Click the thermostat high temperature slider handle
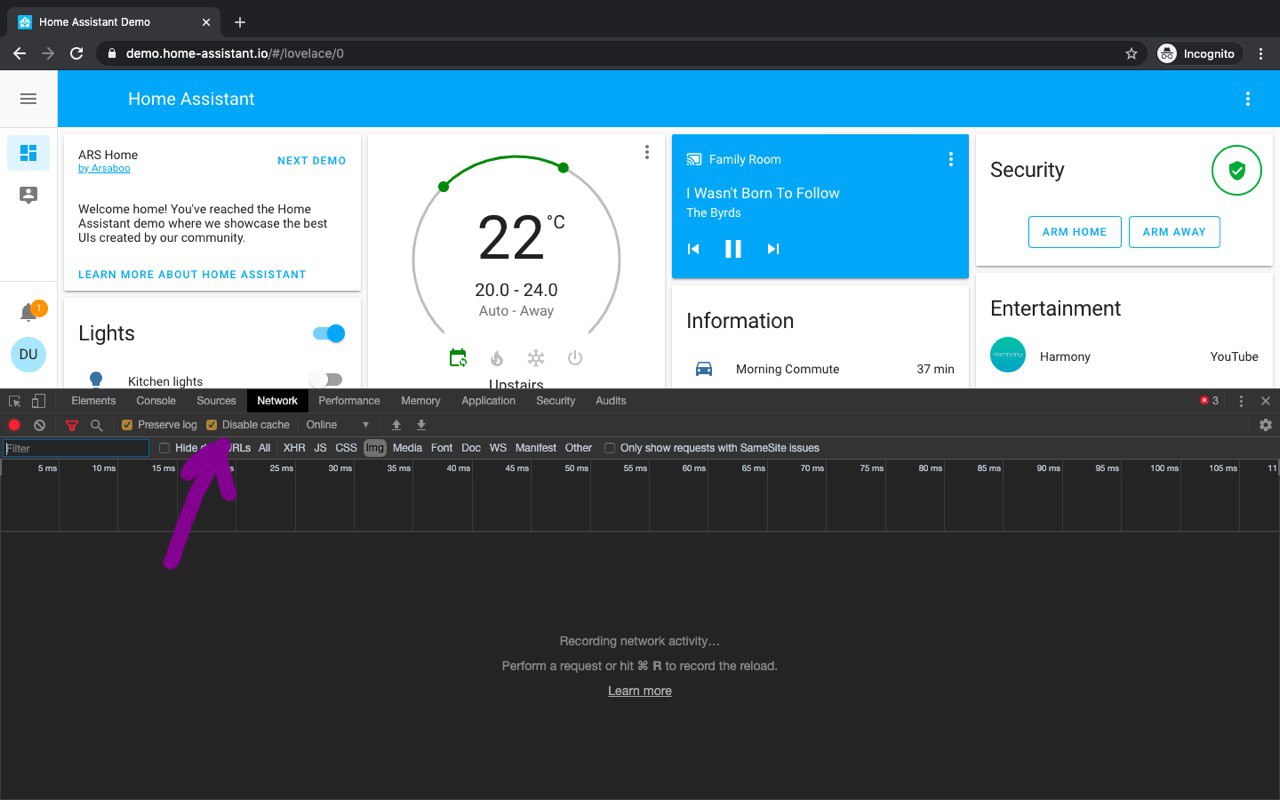Screen dimensions: 1280x800 (x=563, y=167)
